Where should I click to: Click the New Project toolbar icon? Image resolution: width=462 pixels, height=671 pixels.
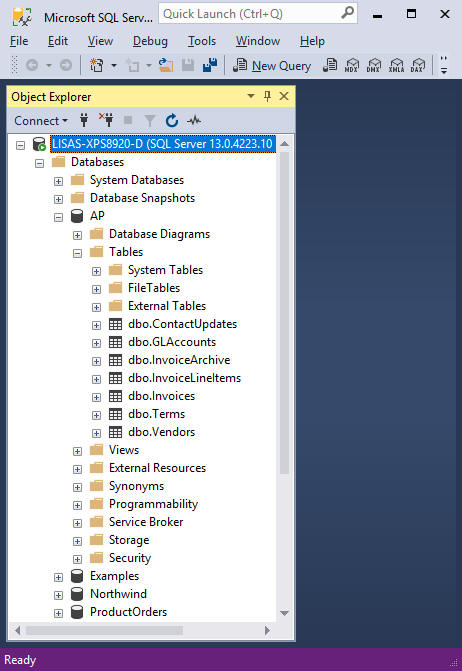coord(97,65)
